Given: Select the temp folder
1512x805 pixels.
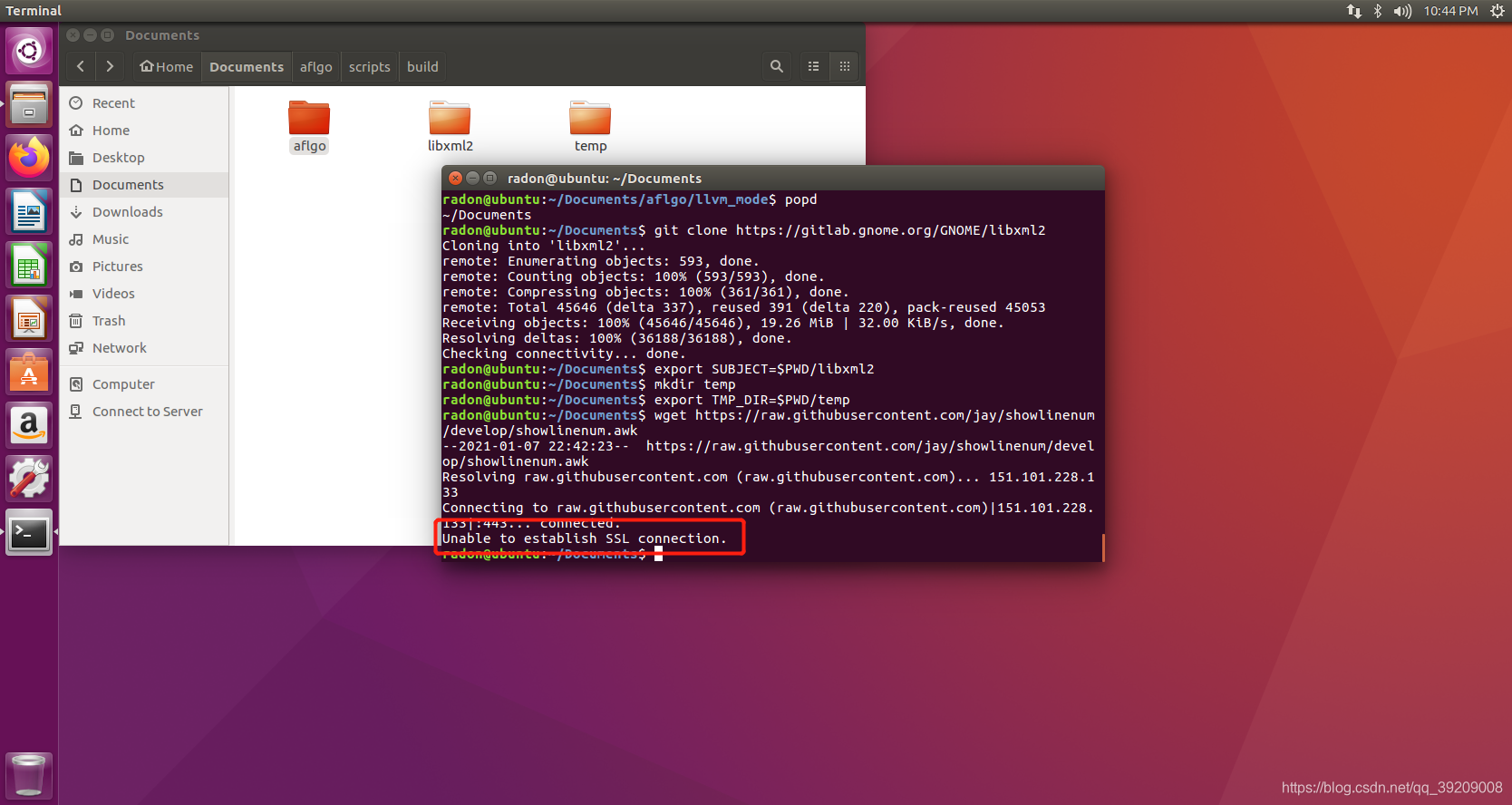Looking at the screenshot, I should (590, 127).
